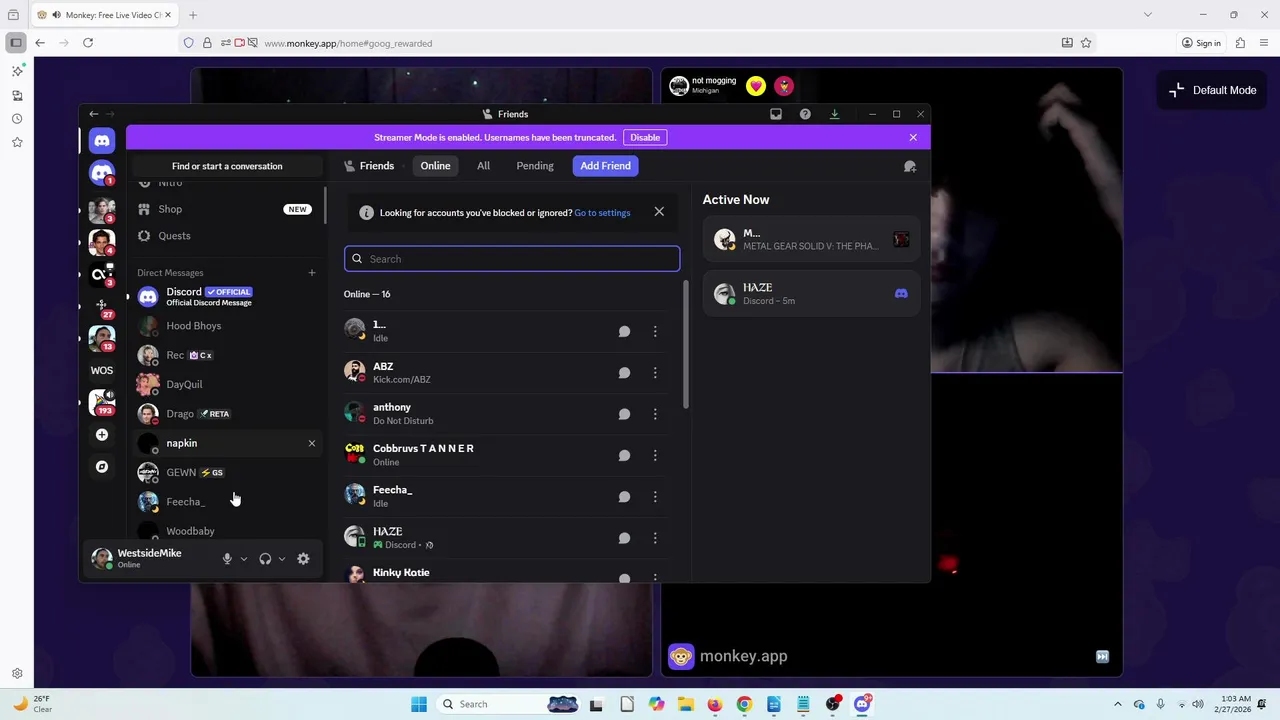Image resolution: width=1280 pixels, height=720 pixels.
Task: Message Feecha_ using chat bubble icon
Action: (624, 497)
